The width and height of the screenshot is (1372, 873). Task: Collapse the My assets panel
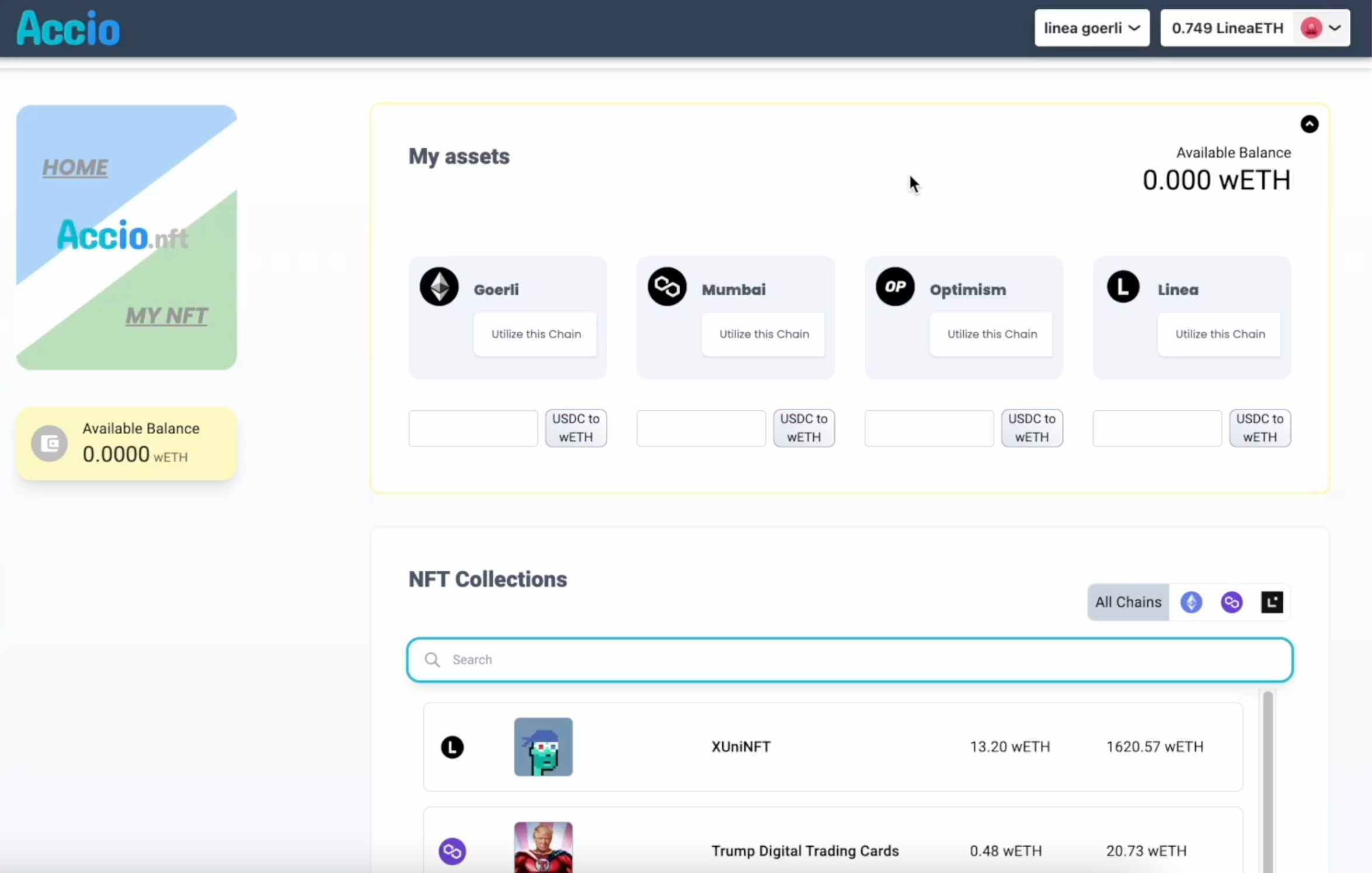click(x=1309, y=124)
